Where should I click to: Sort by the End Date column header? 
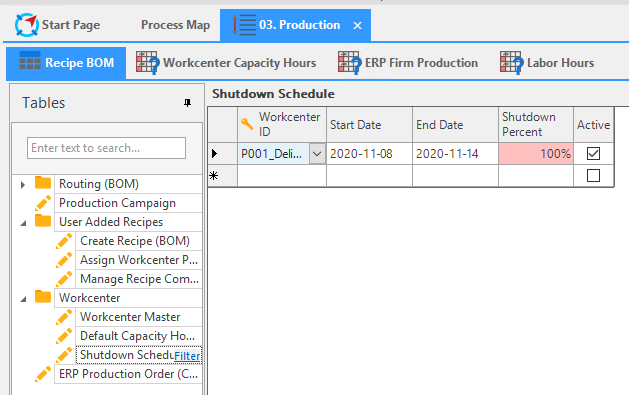455,124
